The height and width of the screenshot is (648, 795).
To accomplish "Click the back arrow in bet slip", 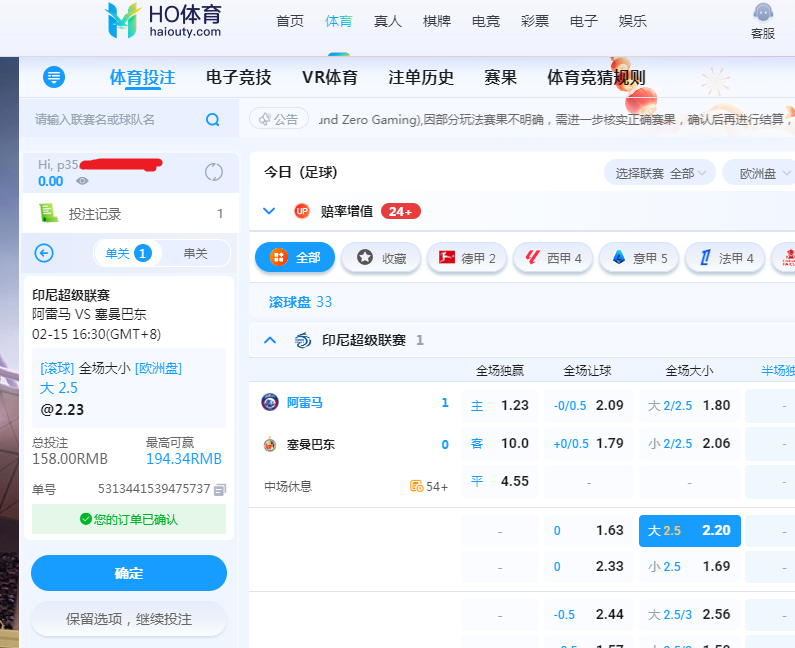I will [44, 253].
